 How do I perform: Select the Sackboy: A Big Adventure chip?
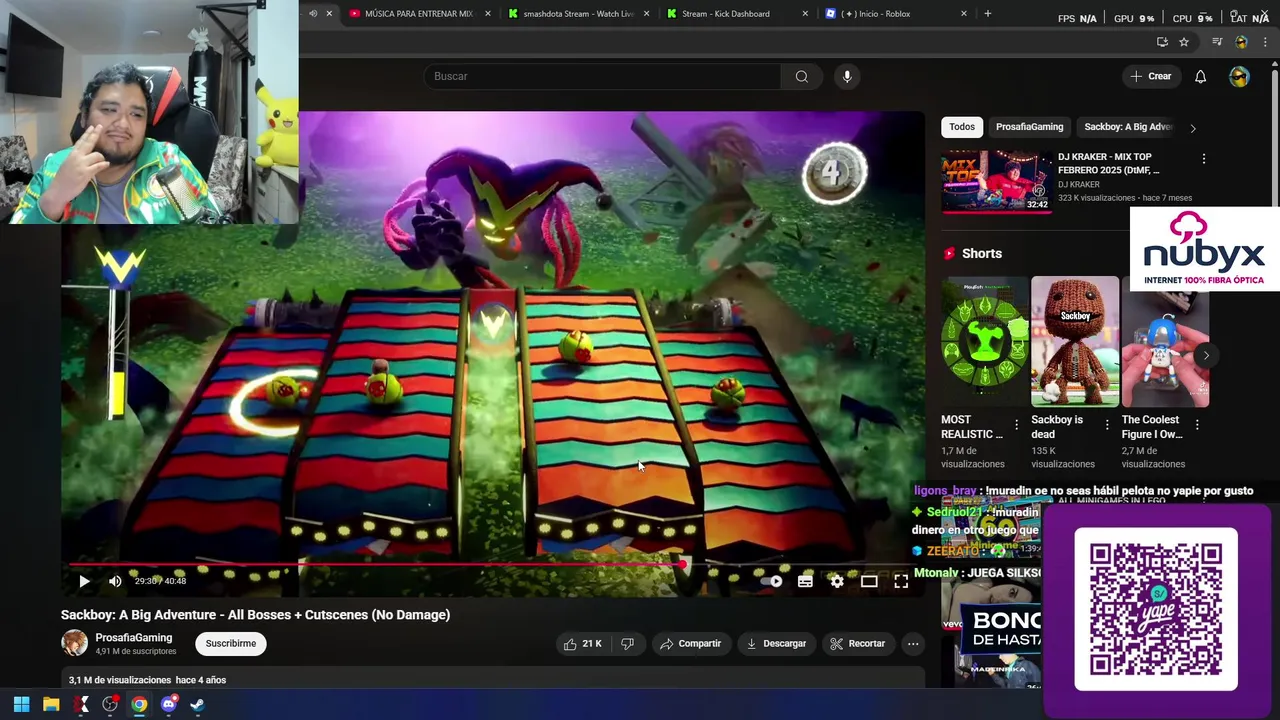(1127, 127)
